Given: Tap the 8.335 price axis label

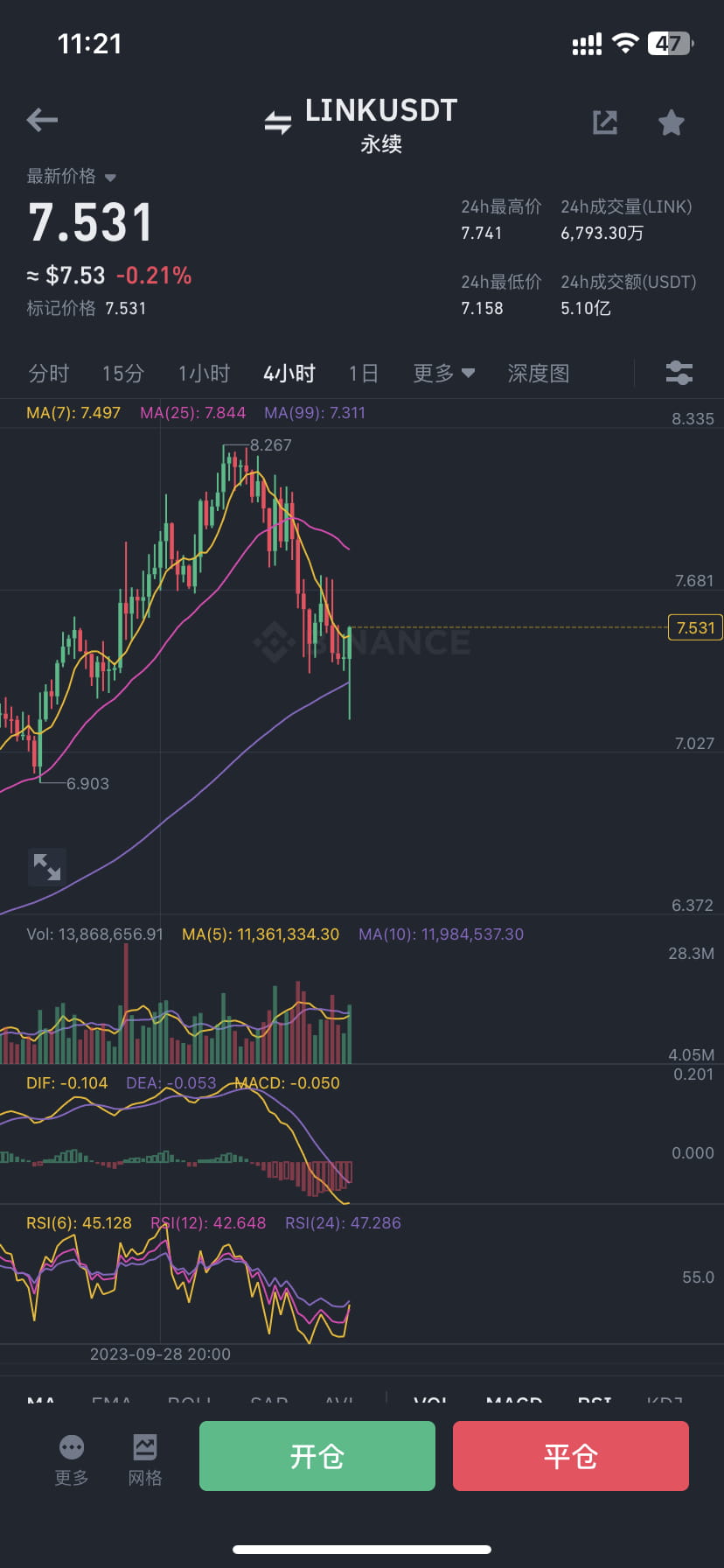Looking at the screenshot, I should 693,418.
